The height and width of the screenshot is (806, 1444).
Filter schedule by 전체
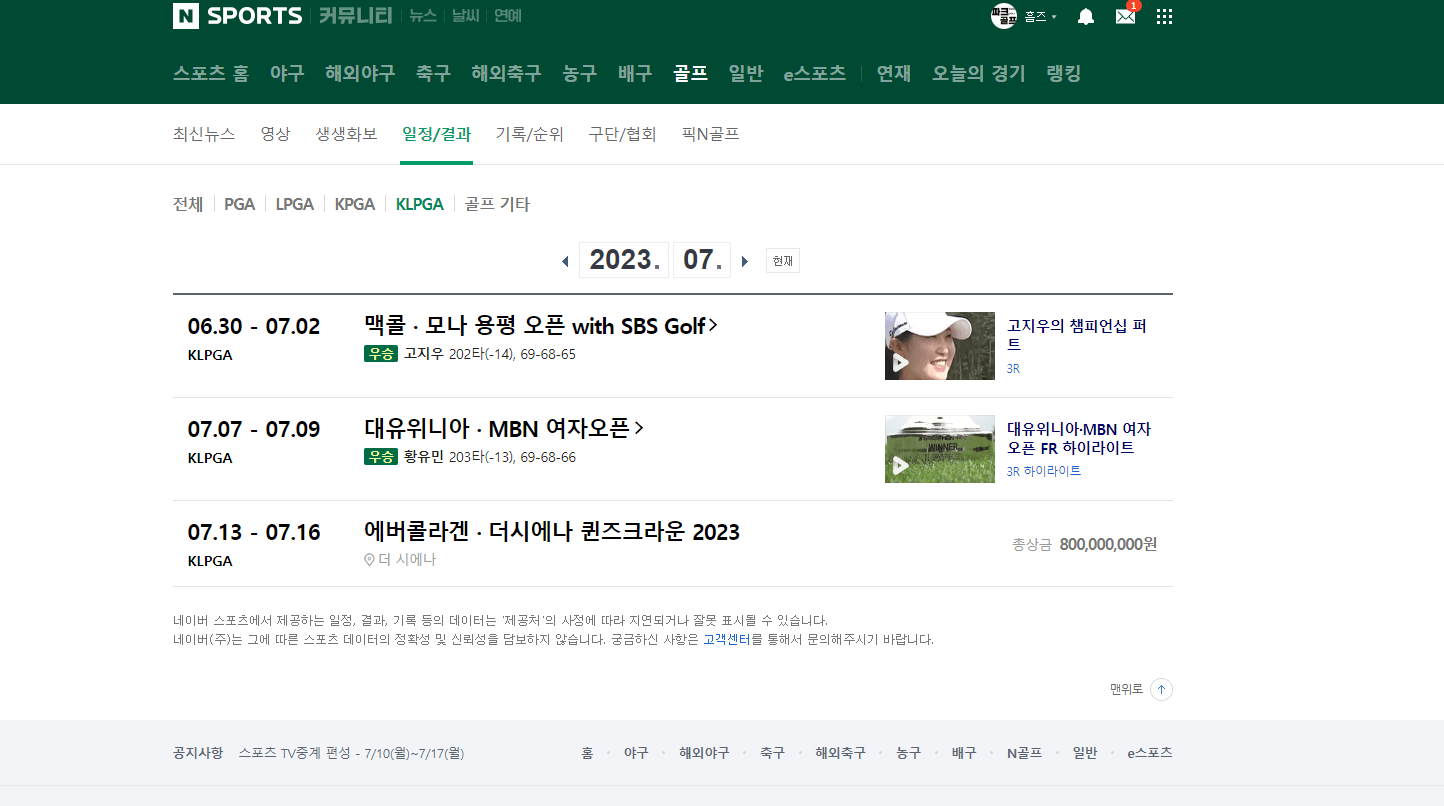tap(188, 204)
